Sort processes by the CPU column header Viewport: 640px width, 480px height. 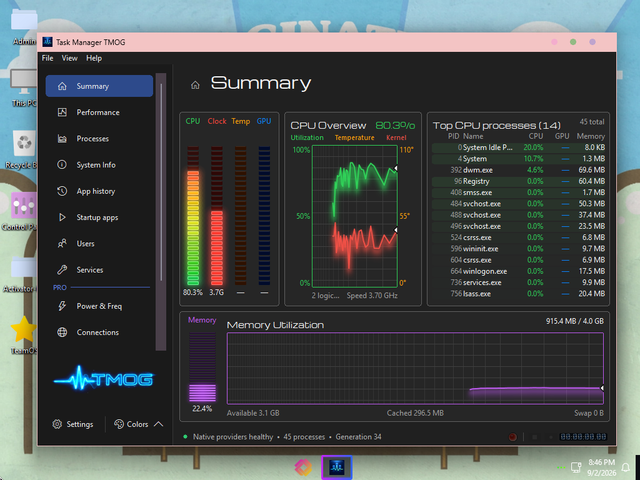[536, 136]
